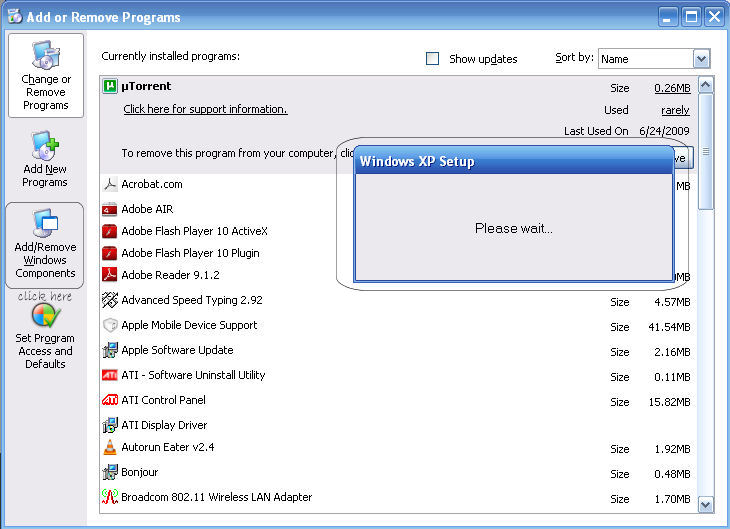
Task: Minimize the Add or Remove Programs window
Action: 668,17
